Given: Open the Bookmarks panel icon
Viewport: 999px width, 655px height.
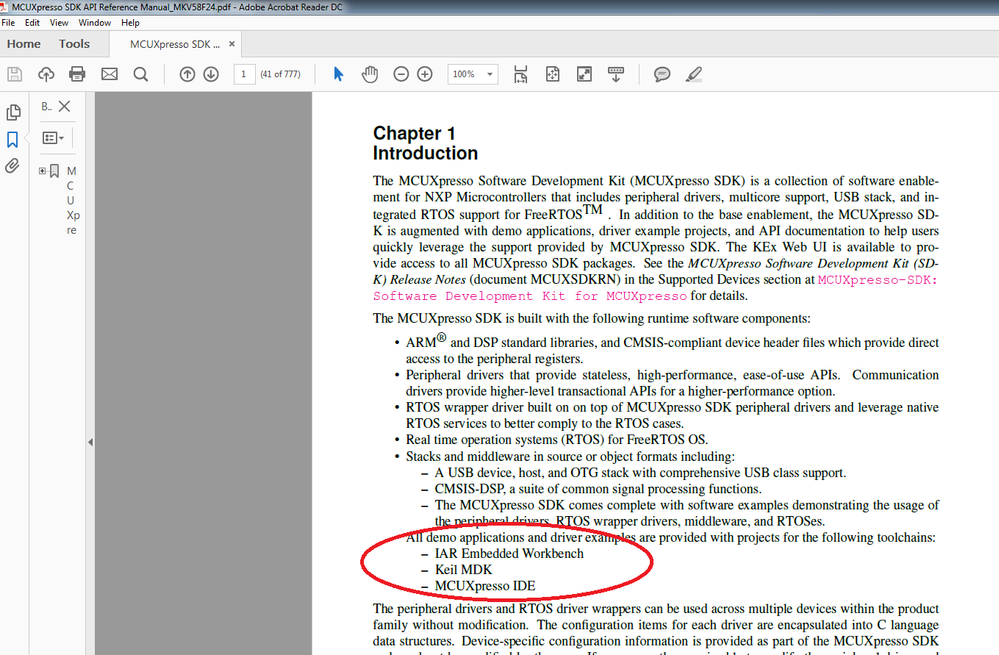Looking at the screenshot, I should point(12,140).
